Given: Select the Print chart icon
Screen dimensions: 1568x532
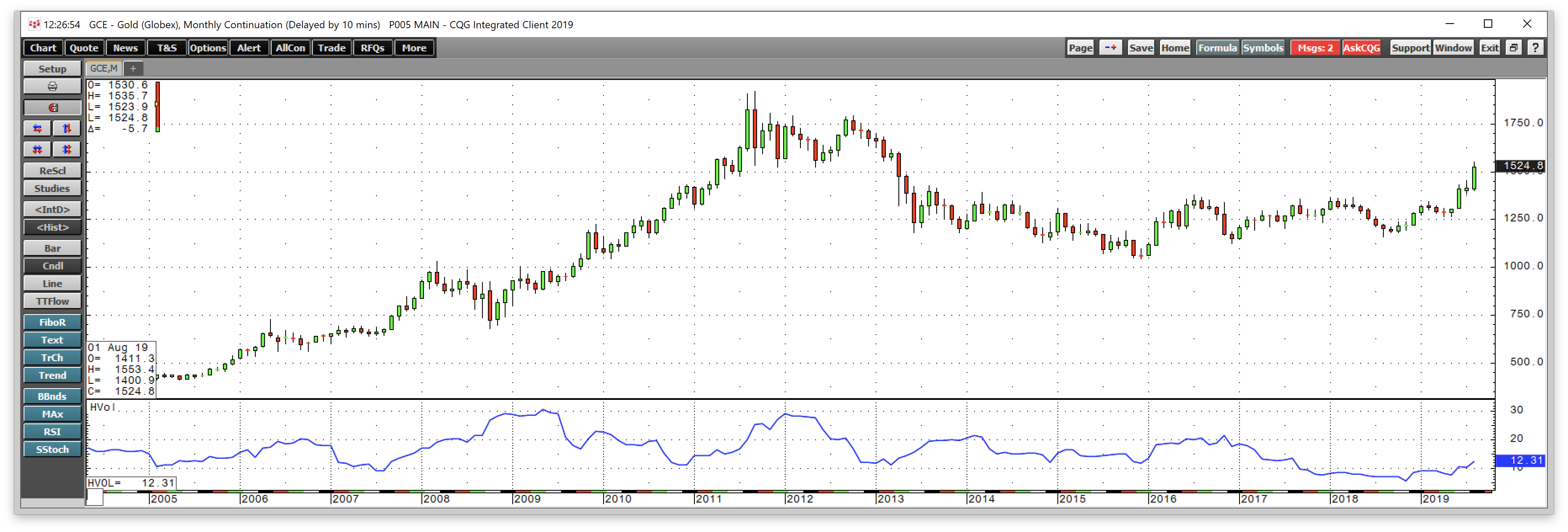Looking at the screenshot, I should [x=52, y=87].
